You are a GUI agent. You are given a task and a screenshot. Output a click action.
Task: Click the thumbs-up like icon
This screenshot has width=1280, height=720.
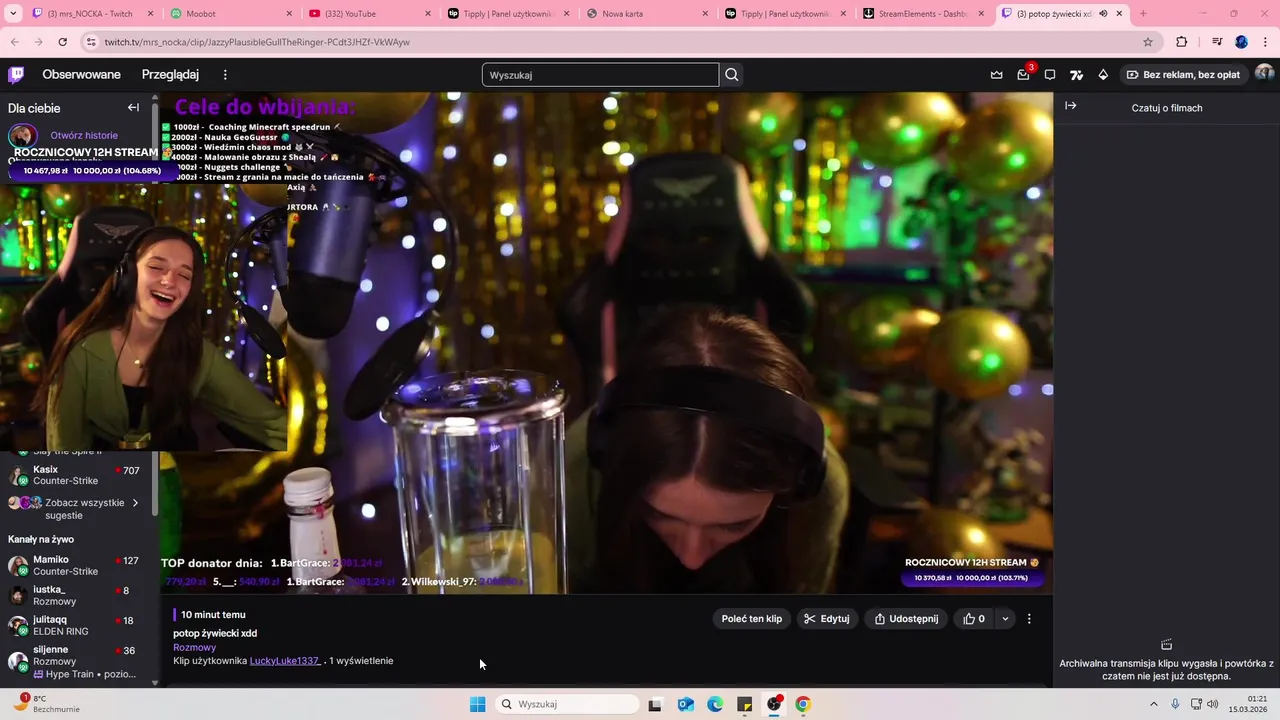pyautogui.click(x=969, y=619)
